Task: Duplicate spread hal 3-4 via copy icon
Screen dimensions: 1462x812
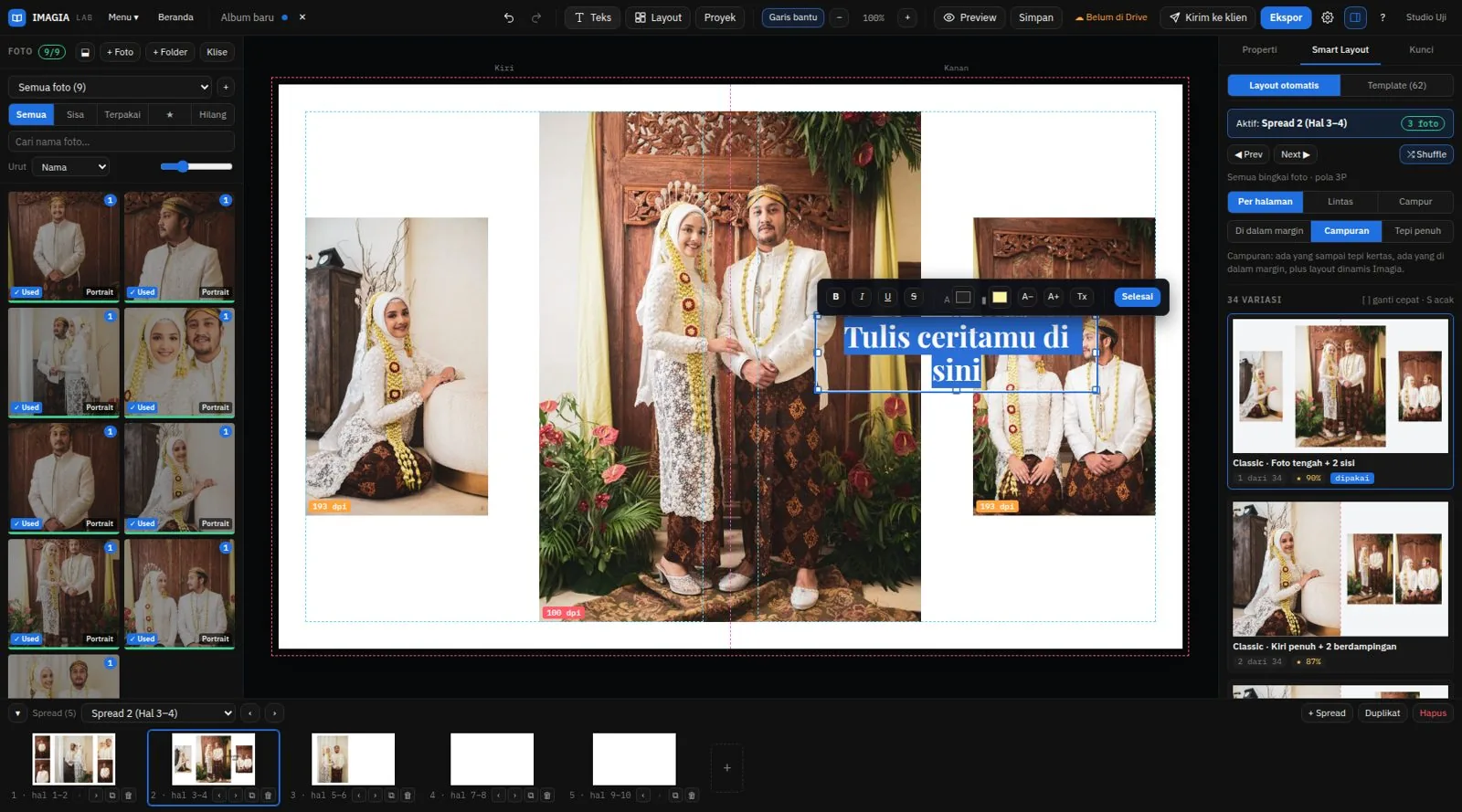Action: pos(251,796)
